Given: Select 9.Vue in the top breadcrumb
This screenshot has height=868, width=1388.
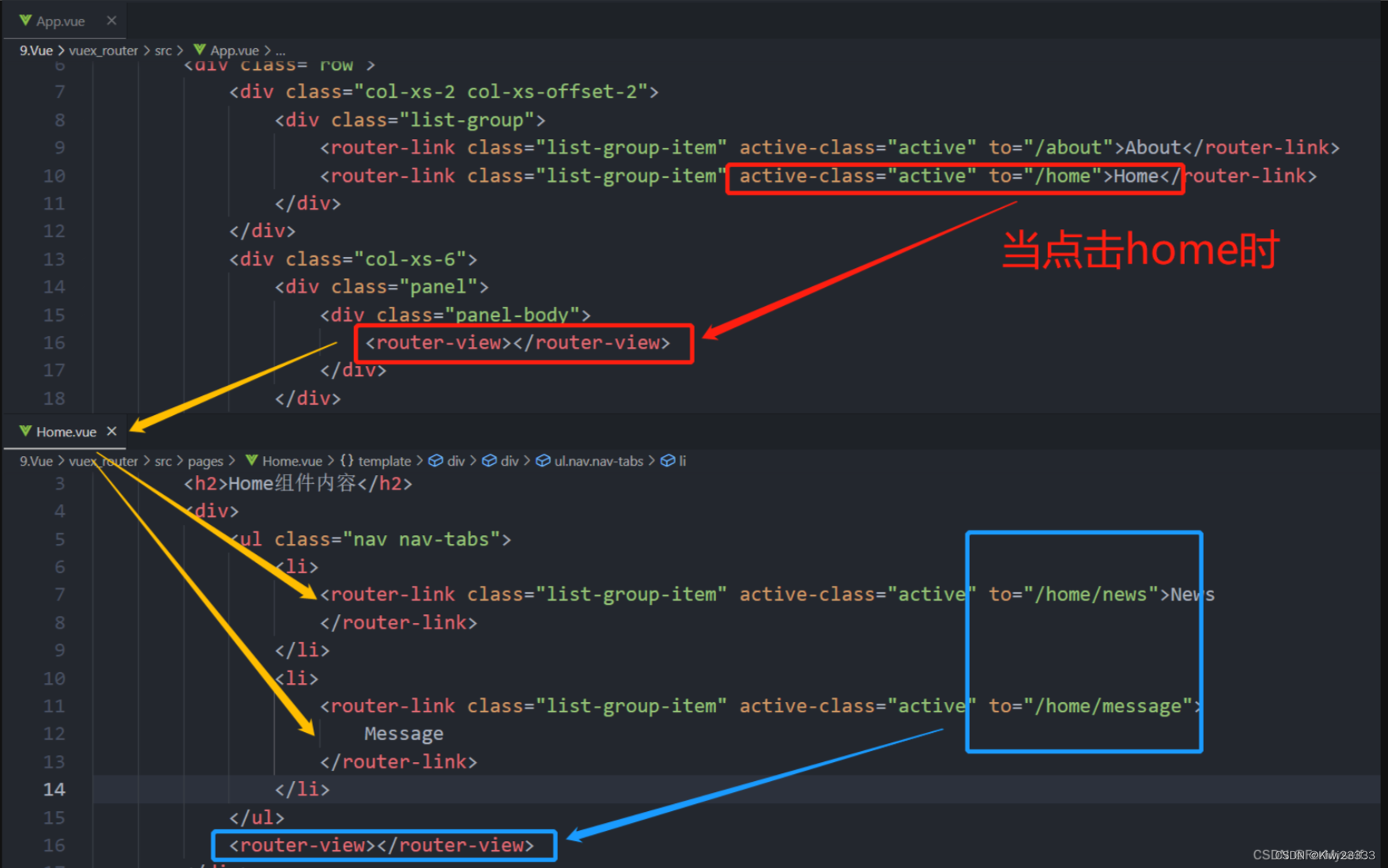Looking at the screenshot, I should click(x=36, y=50).
